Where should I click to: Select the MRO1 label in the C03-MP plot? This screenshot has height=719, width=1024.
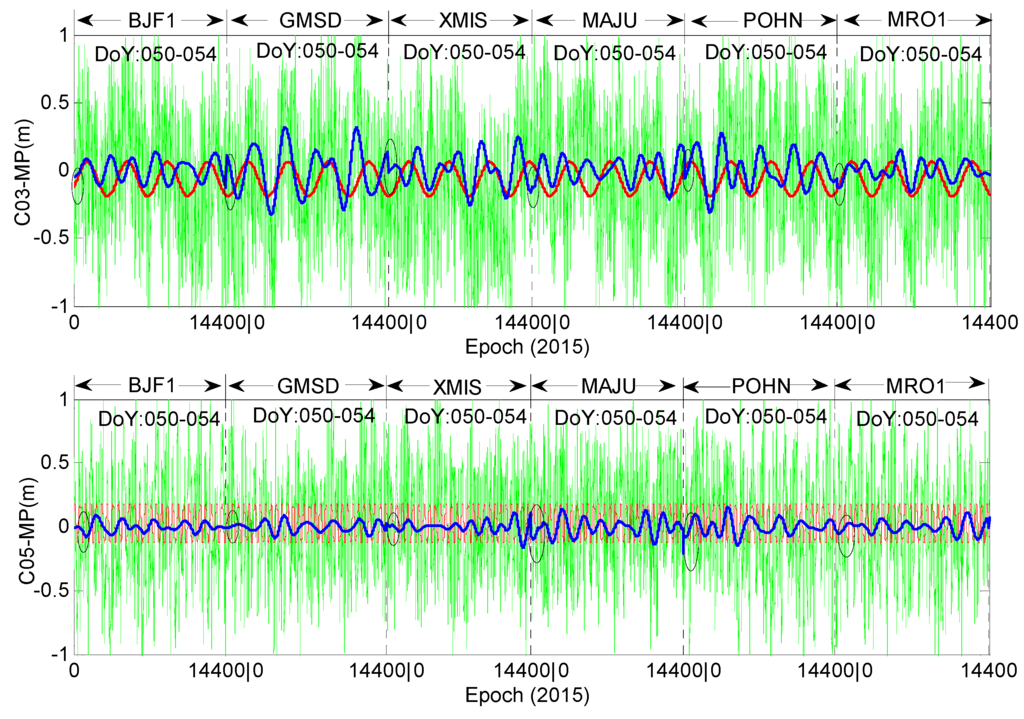913,19
